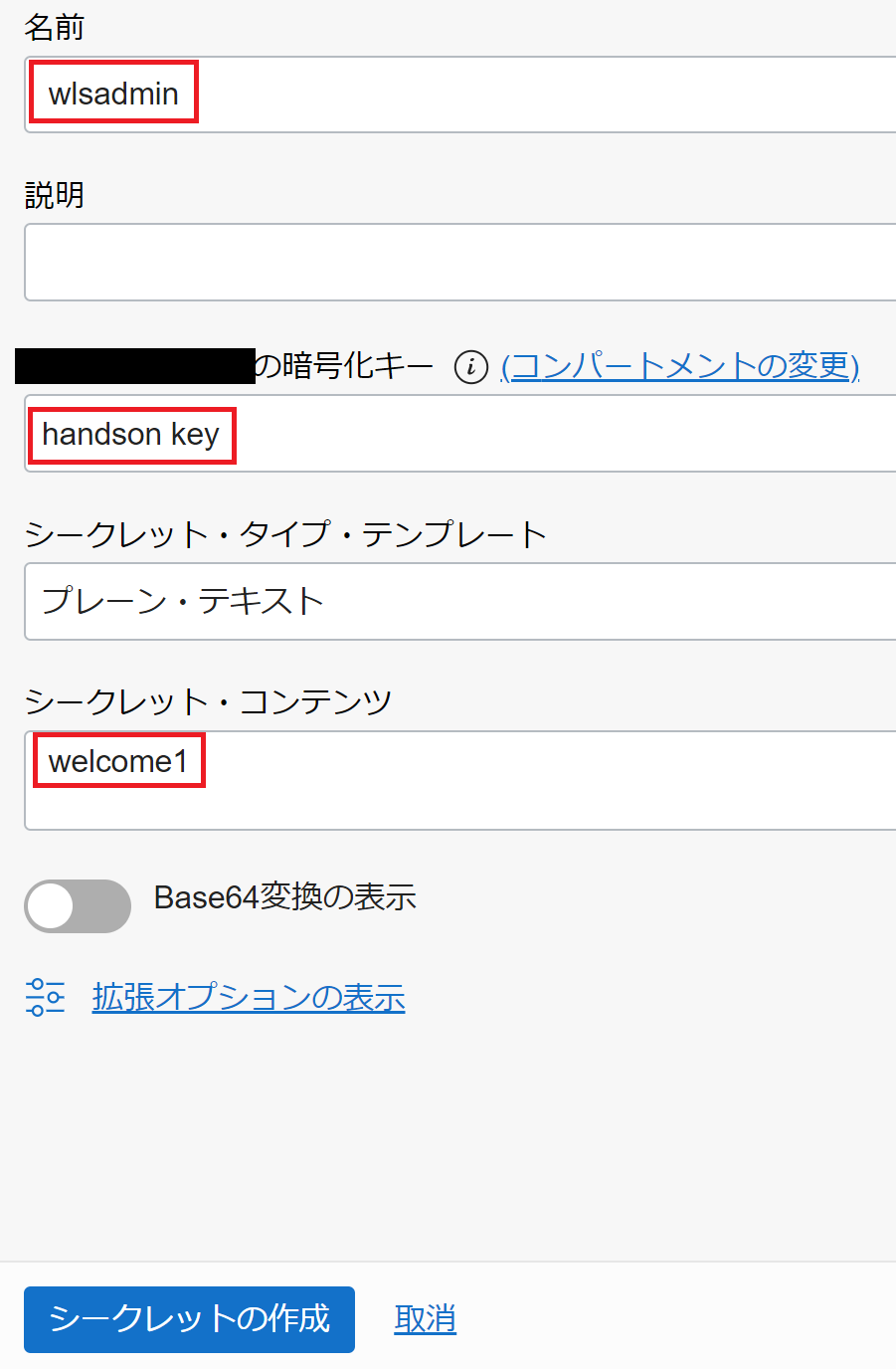Click the シークレットの作成 button
The width and height of the screenshot is (896, 1369).
(x=189, y=1319)
